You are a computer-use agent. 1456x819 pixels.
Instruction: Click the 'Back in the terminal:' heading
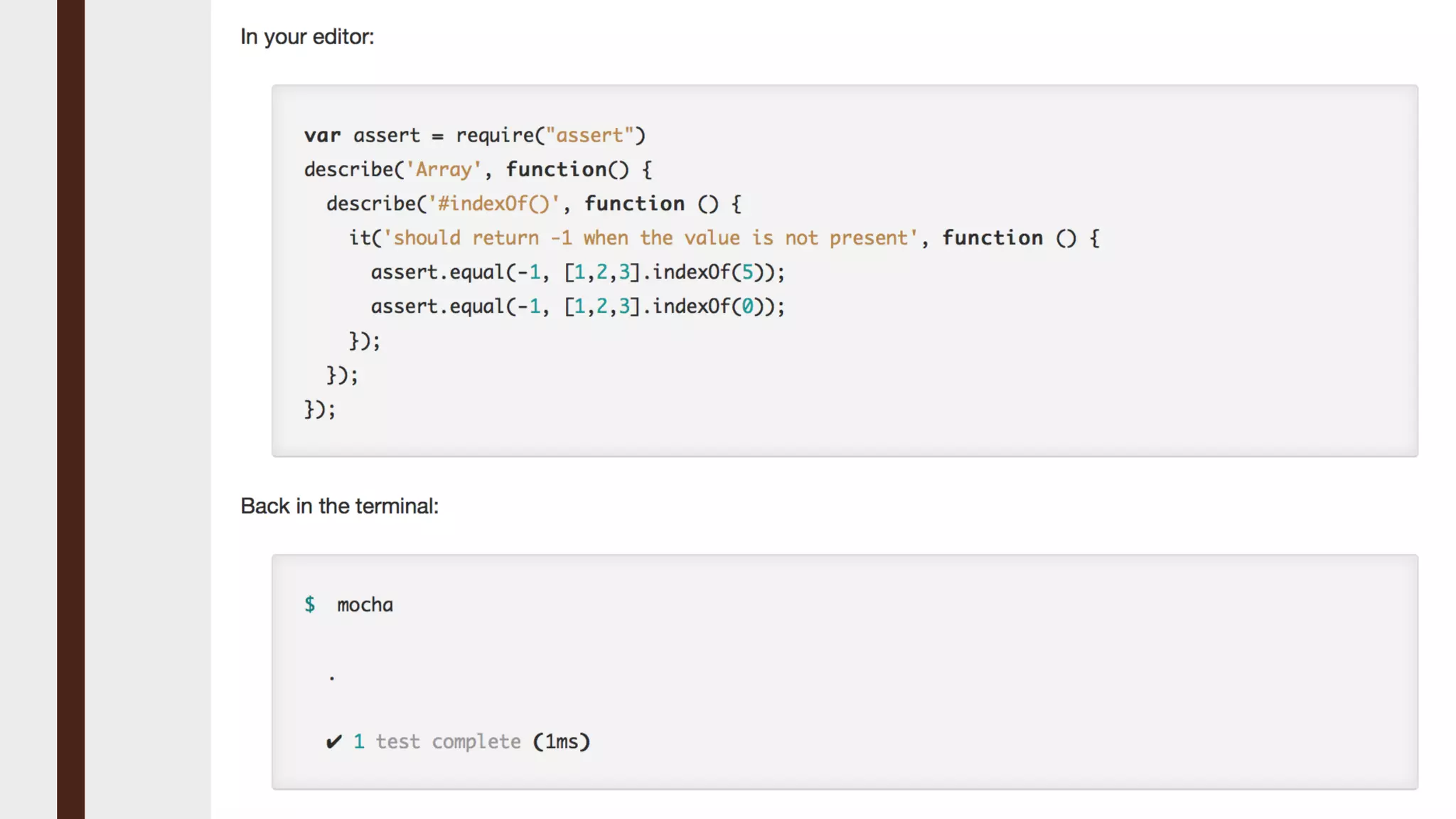(x=339, y=506)
